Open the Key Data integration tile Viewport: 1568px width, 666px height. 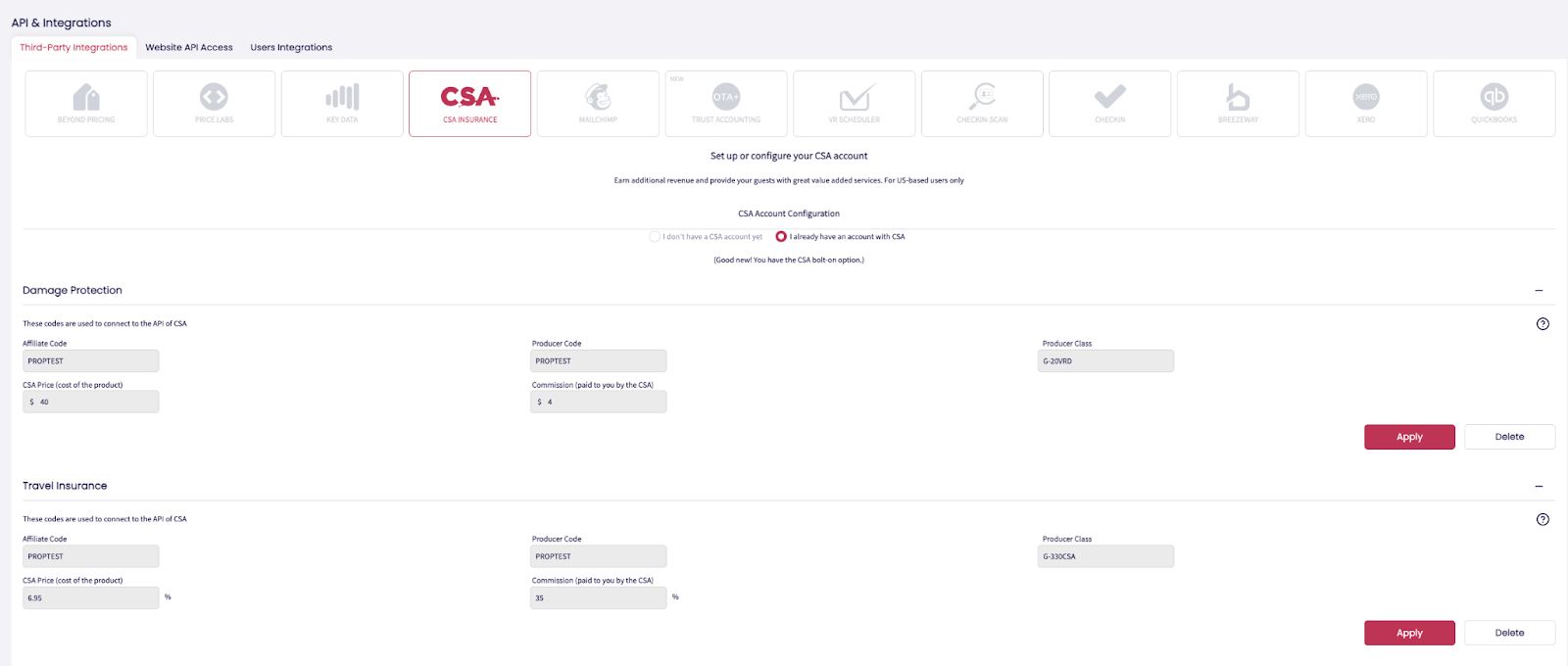[342, 103]
